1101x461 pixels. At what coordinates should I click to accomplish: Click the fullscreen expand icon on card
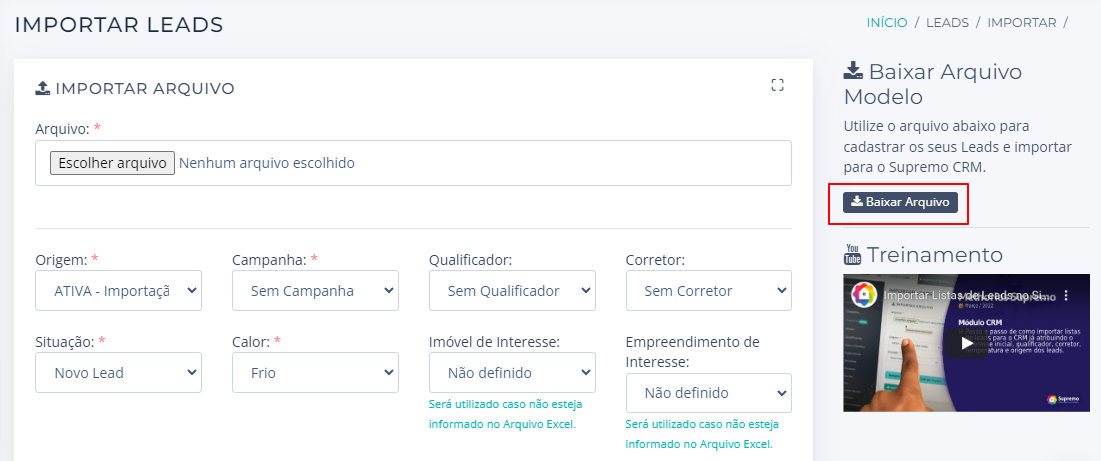click(777, 86)
